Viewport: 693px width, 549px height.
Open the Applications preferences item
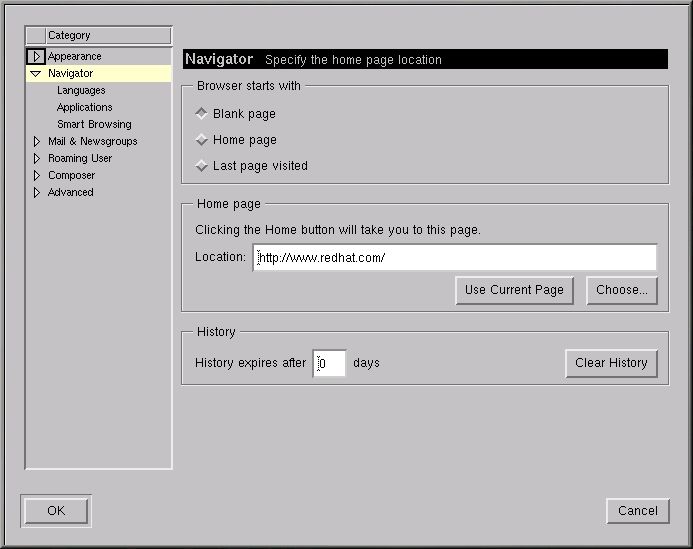85,108
